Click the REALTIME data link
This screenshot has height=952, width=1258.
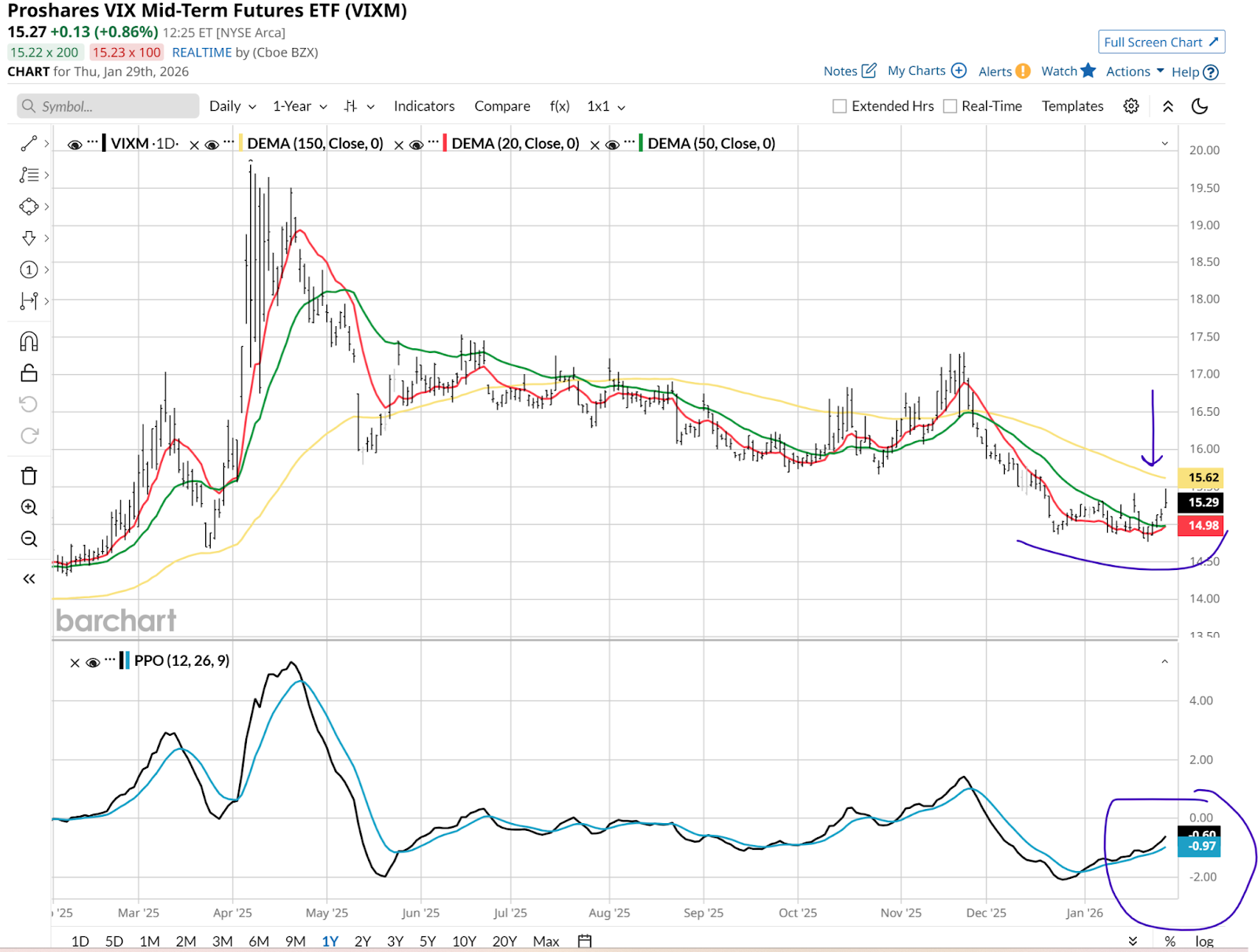(x=202, y=52)
